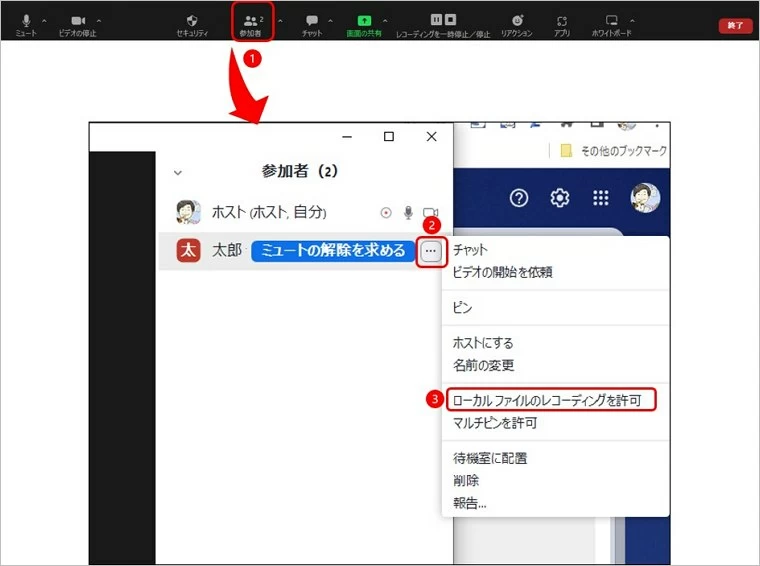This screenshot has width=760, height=566.
Task: Open the help question-mark icon in browser
Action: tap(519, 198)
